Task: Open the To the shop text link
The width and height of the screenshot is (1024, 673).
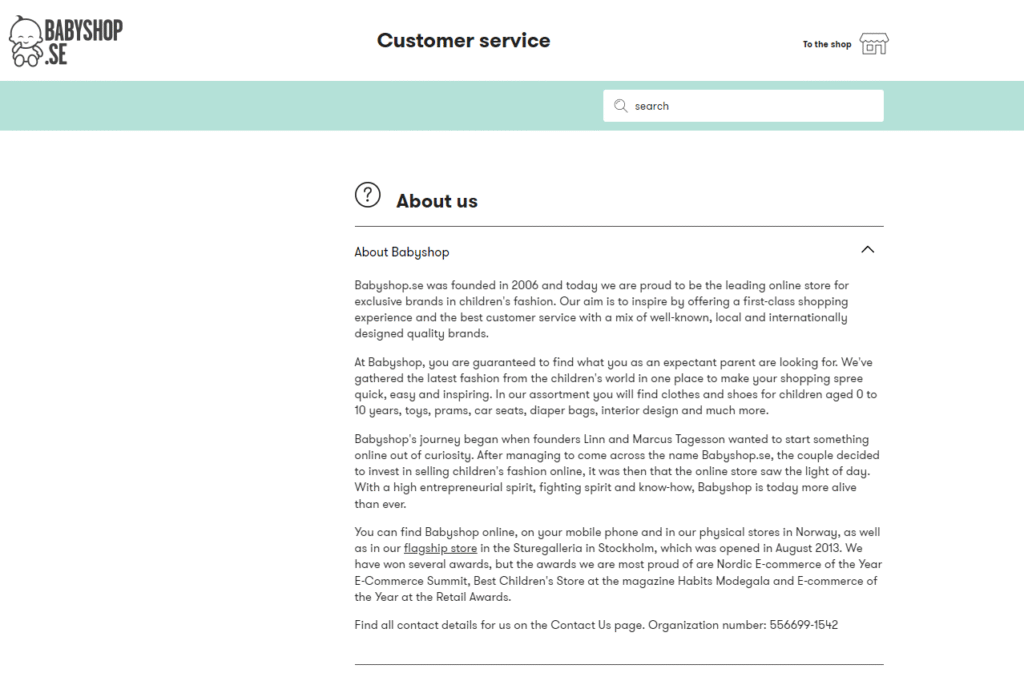Action: (827, 44)
